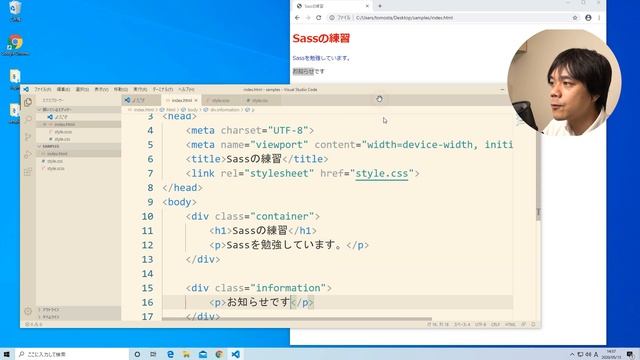640x360 pixels.
Task: Switch to VS Code via its taskbar icon
Action: (236, 354)
